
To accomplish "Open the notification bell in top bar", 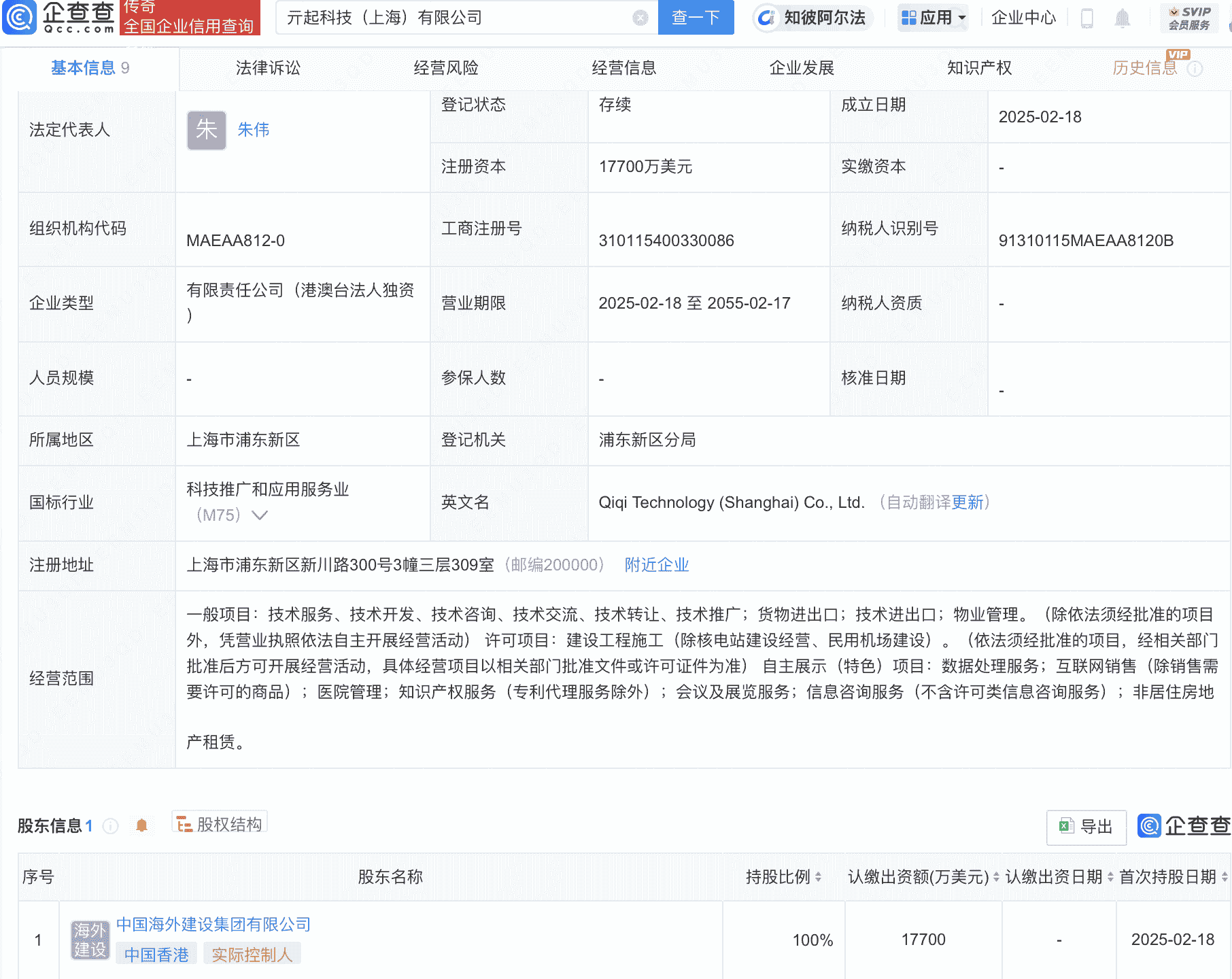I will [1123, 18].
